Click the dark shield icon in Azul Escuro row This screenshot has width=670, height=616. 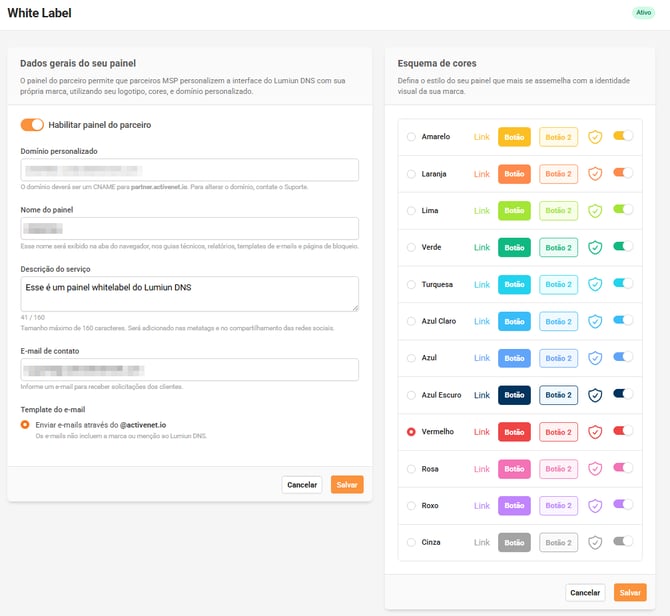pyautogui.click(x=595, y=395)
